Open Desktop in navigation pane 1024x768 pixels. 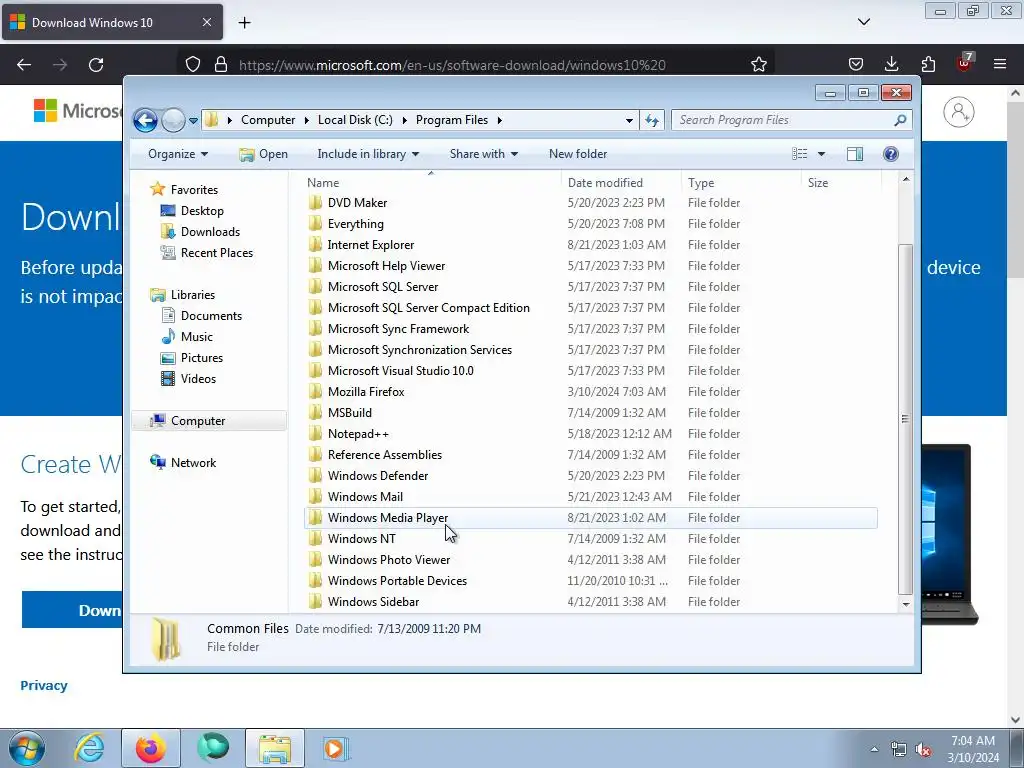pyautogui.click(x=202, y=211)
